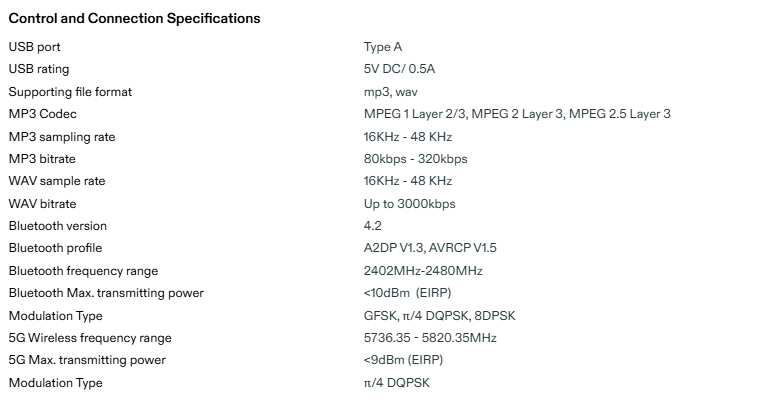Click the Type A value
Viewport: 771px width, 402px height.
[383, 47]
